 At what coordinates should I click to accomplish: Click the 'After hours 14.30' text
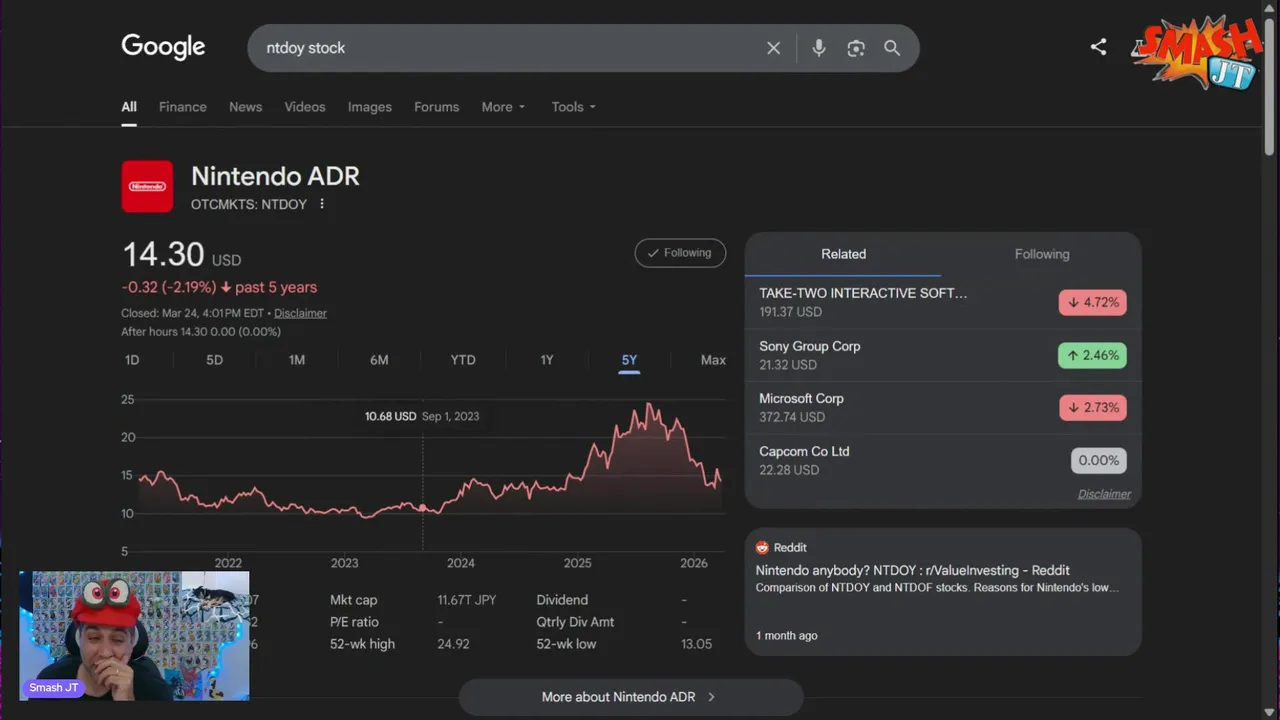(x=201, y=332)
